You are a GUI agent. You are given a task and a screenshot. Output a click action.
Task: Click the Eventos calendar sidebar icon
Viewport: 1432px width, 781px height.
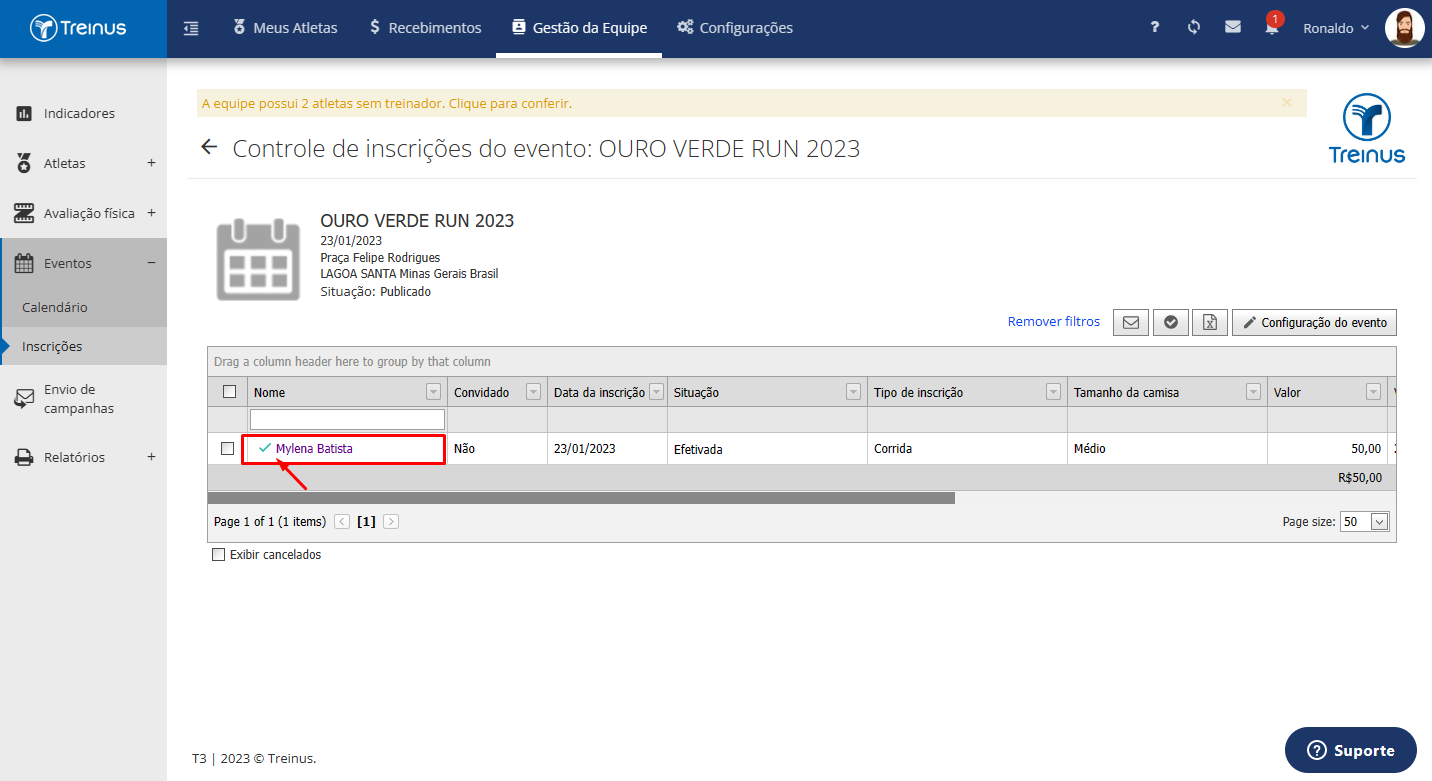click(x=24, y=264)
